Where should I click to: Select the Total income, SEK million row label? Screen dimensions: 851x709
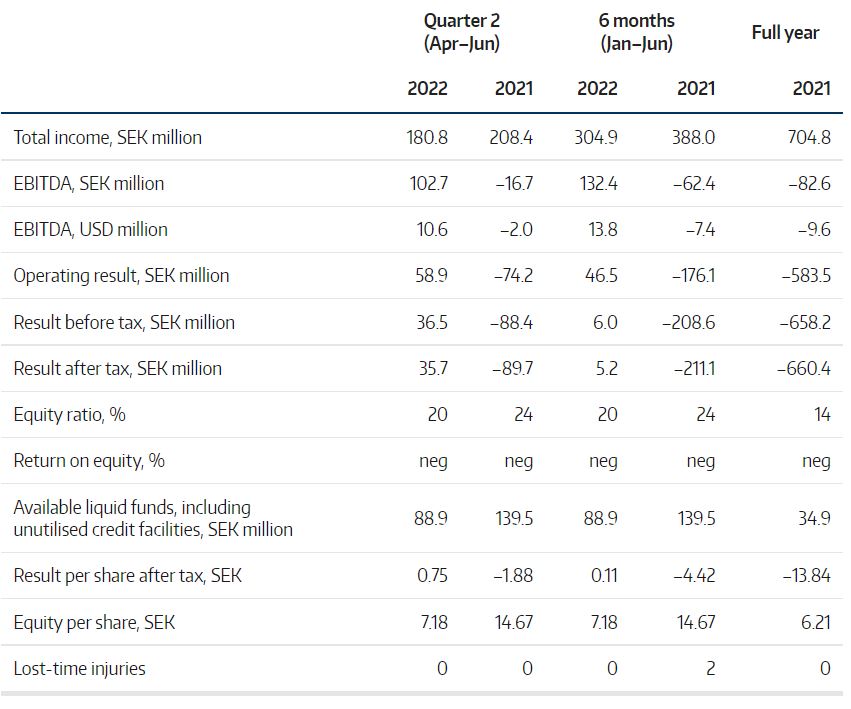pos(107,137)
